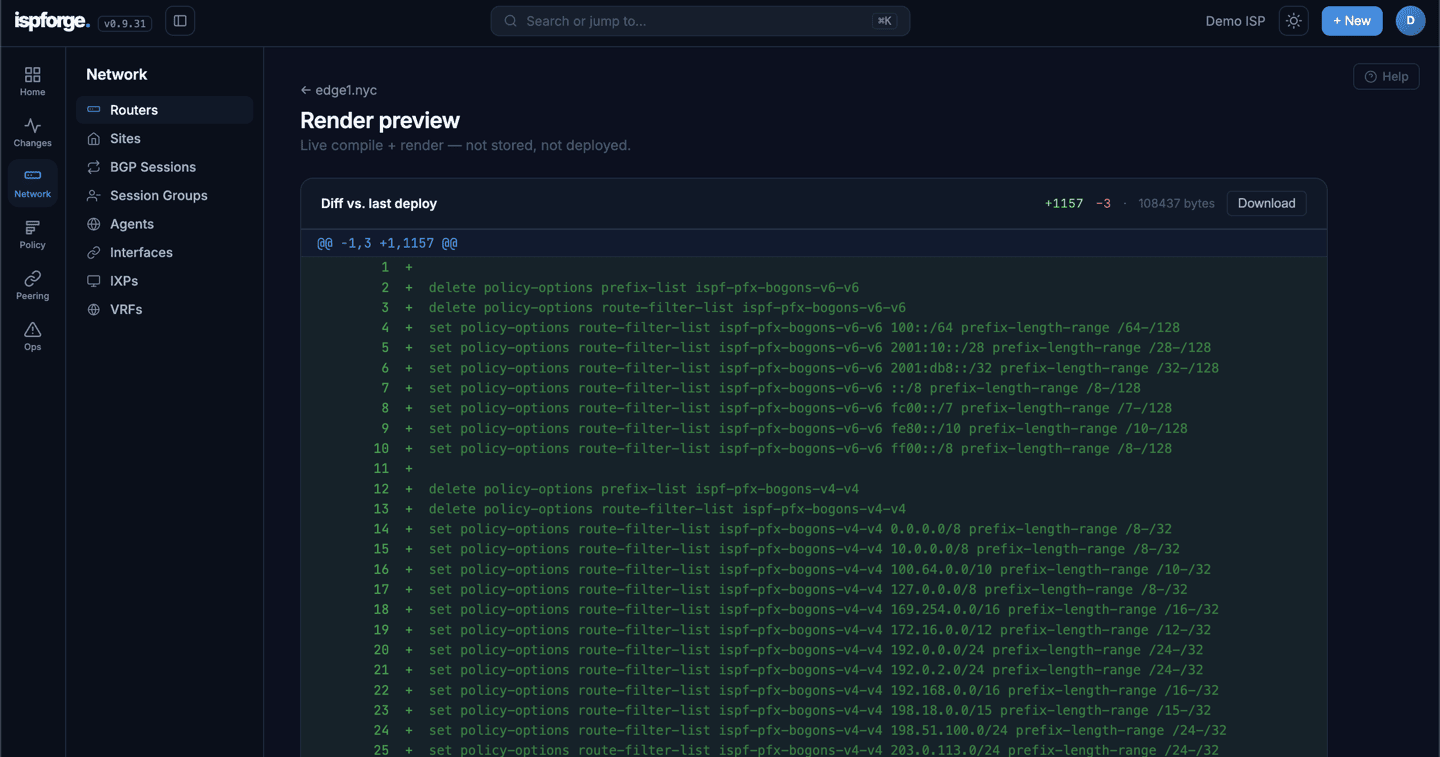The image size is (1440, 757).
Task: Open the Sites menu item
Action: (165, 138)
